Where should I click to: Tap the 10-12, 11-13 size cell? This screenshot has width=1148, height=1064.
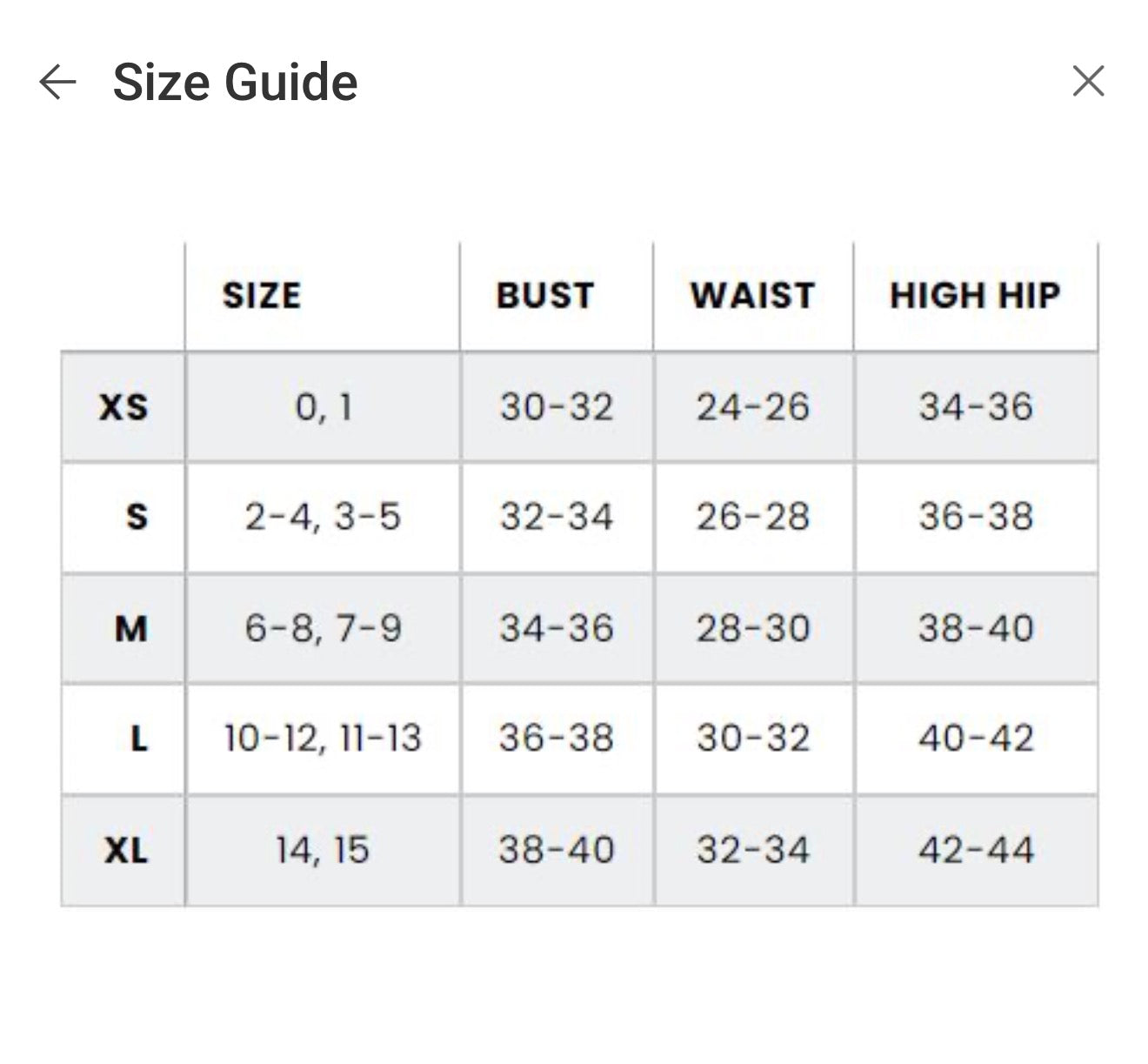click(x=323, y=739)
